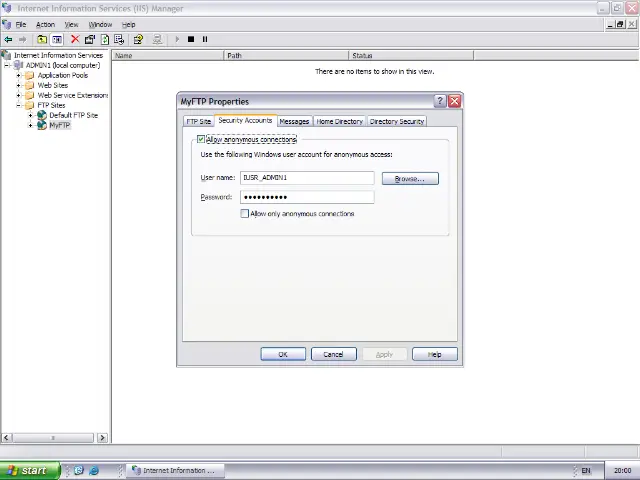Click the Application Pools folder icon
Image resolution: width=640 pixels, height=480 pixels.
click(x=29, y=76)
